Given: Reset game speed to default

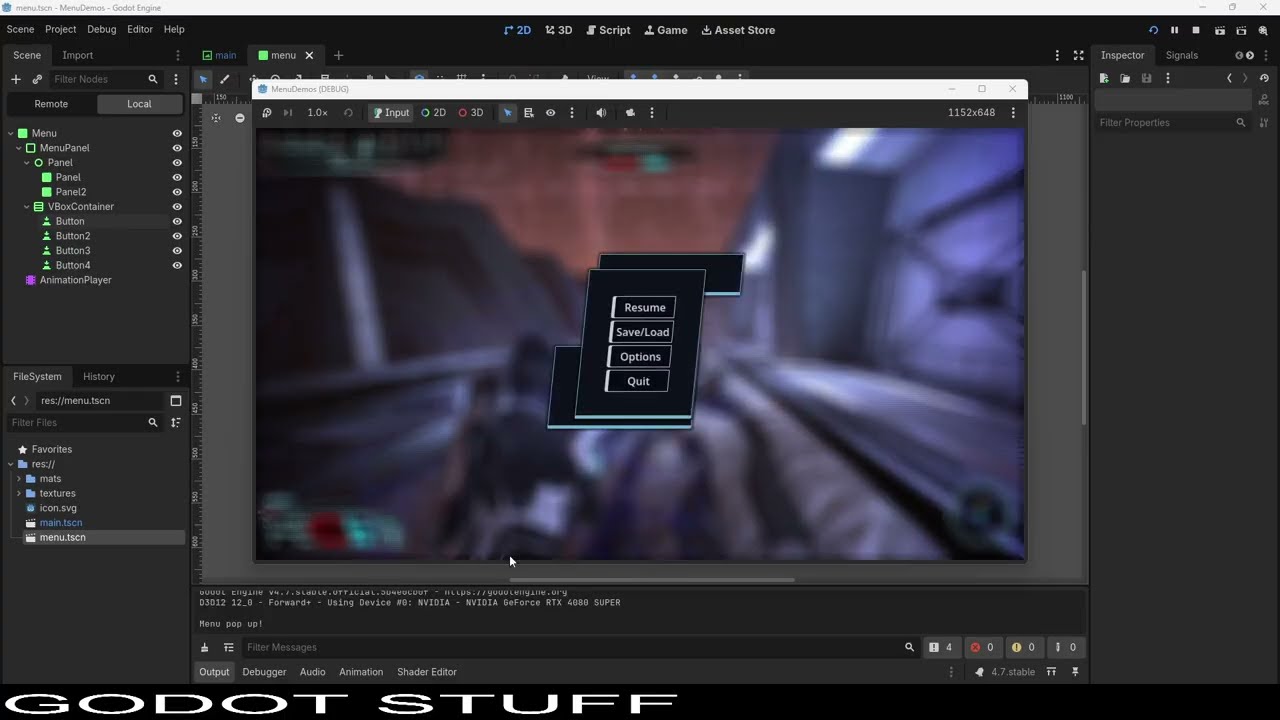Looking at the screenshot, I should [348, 113].
